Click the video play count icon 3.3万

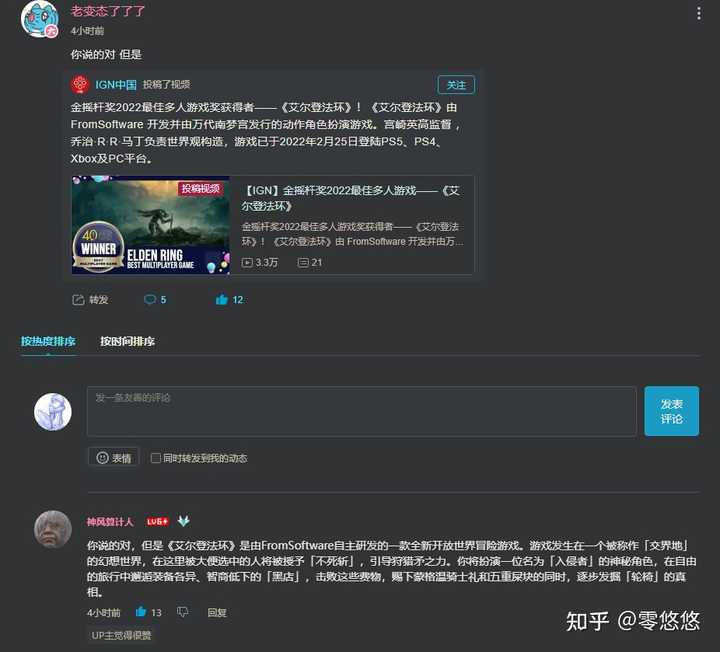tap(247, 263)
